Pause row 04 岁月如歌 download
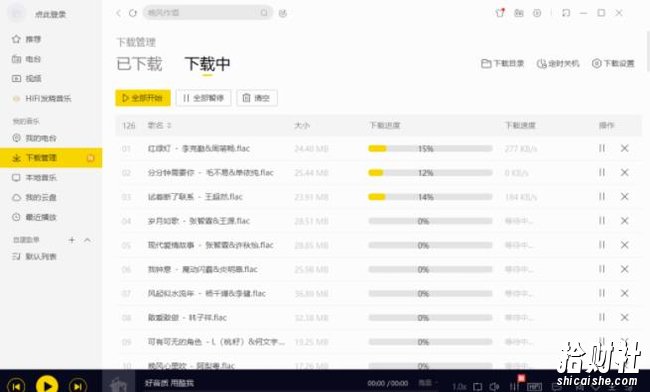Image resolution: width=650 pixels, height=392 pixels. tap(602, 221)
